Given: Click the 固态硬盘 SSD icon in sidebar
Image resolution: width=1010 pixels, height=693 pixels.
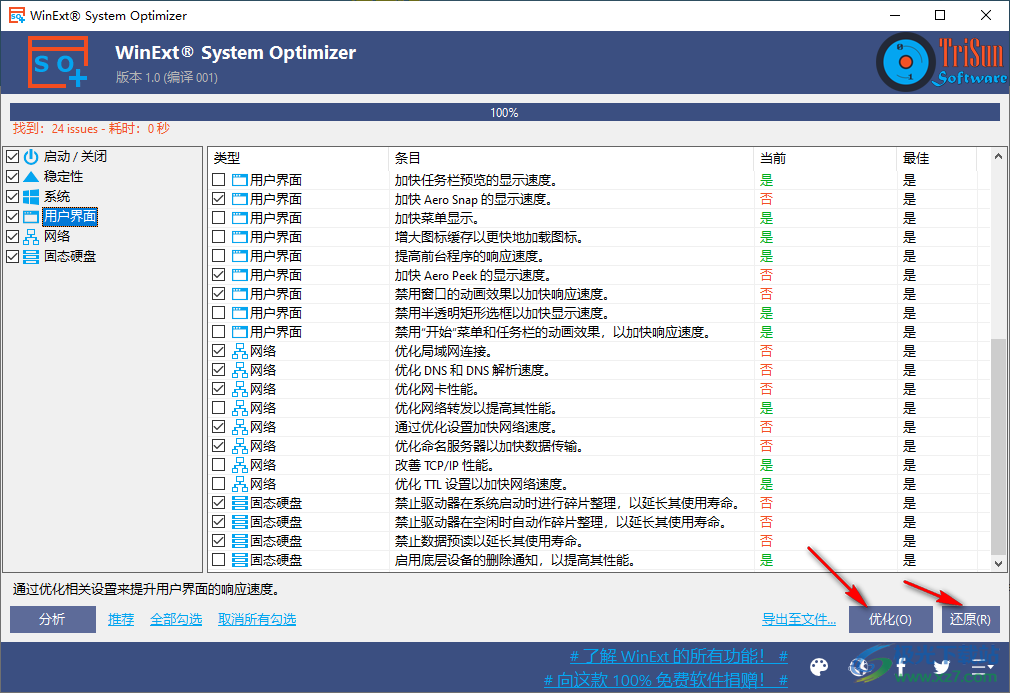Looking at the screenshot, I should 33,255.
